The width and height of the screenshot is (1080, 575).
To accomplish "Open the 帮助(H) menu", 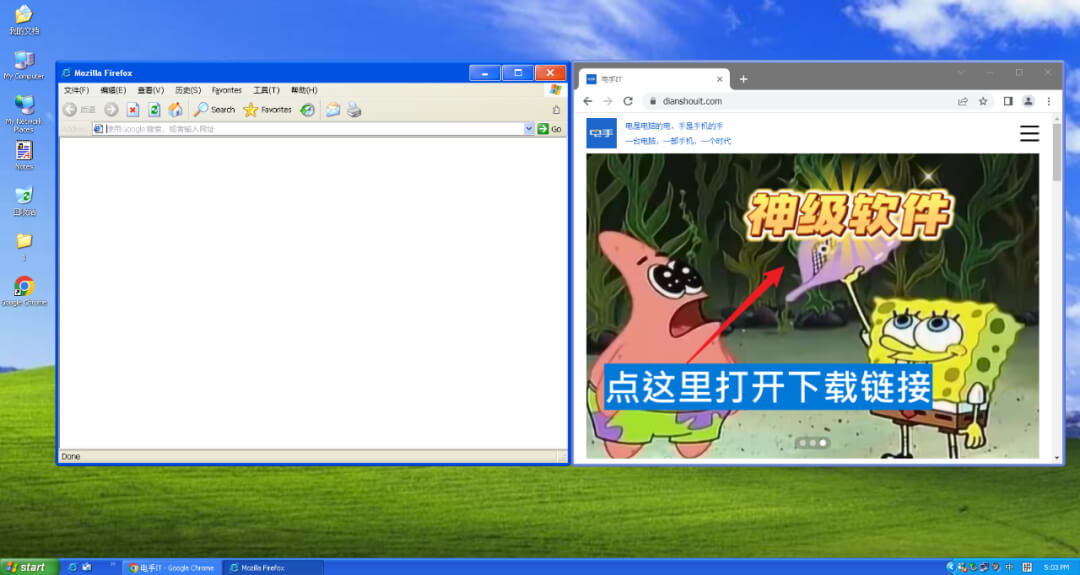I will [x=304, y=90].
